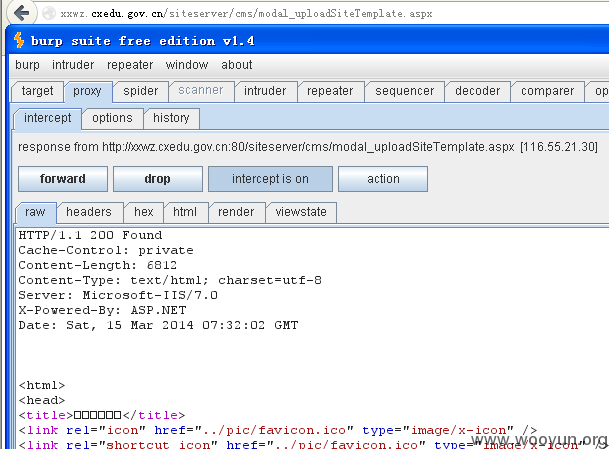Click the '<title>' tag line
609x449 pixels.
[102, 415]
